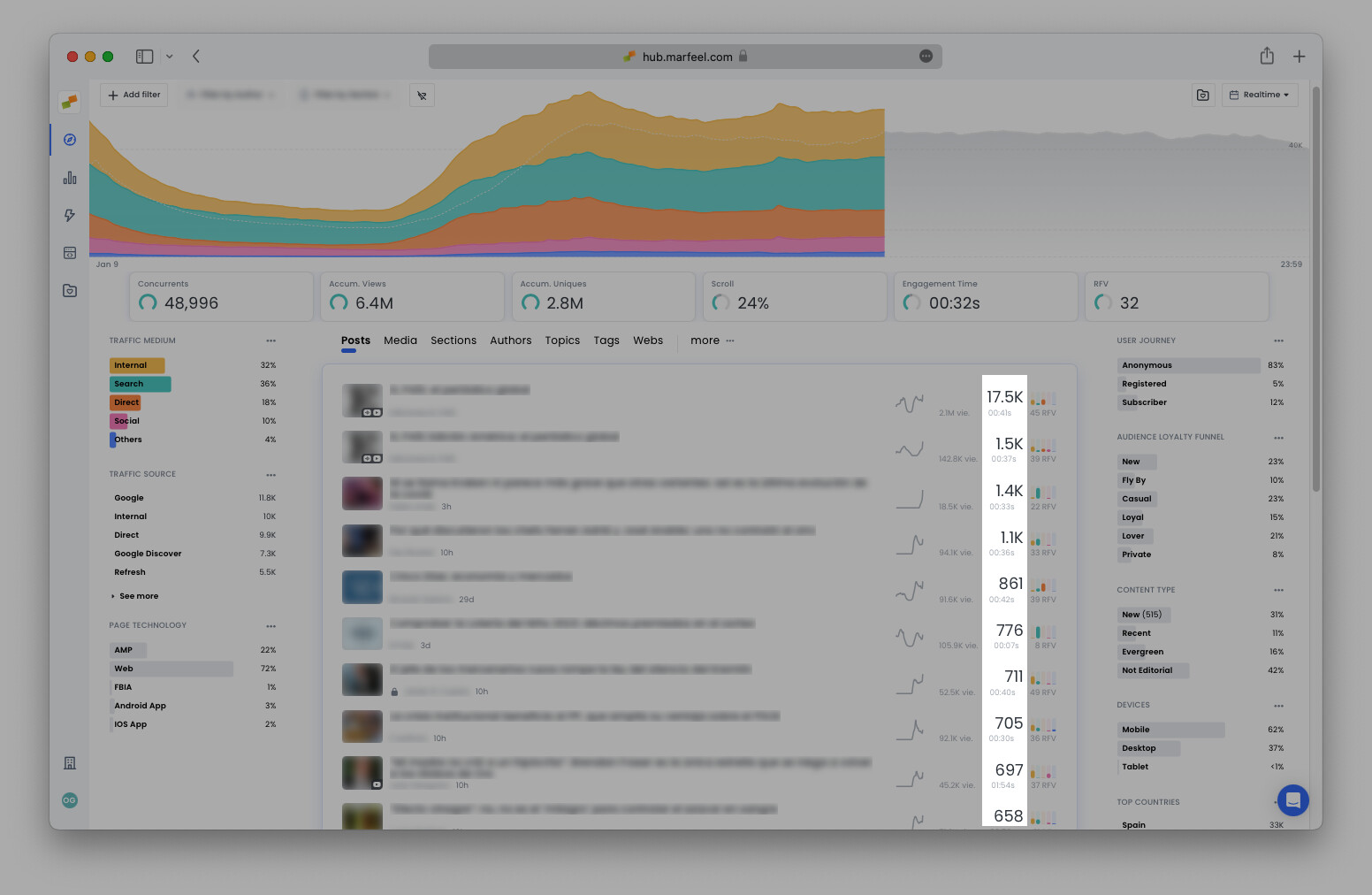Screen dimensions: 1372x895
Task: Toggle the Social traffic medium filter
Action: tap(126, 421)
